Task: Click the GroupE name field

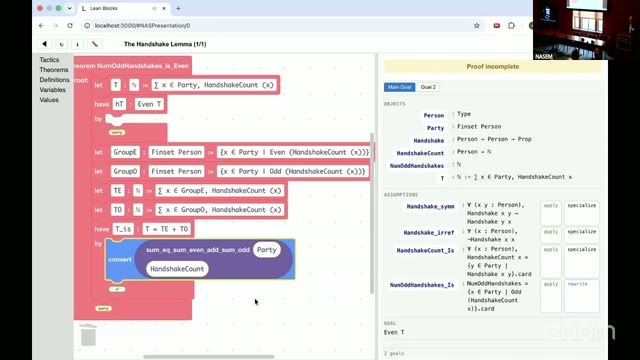Action: (x=125, y=152)
